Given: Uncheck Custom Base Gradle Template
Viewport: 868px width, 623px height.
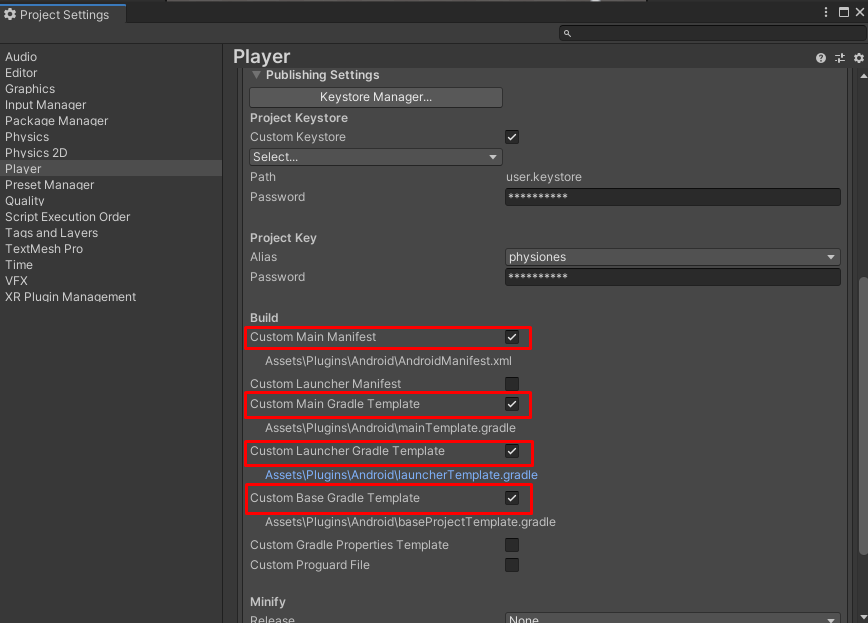Looking at the screenshot, I should click(x=512, y=498).
